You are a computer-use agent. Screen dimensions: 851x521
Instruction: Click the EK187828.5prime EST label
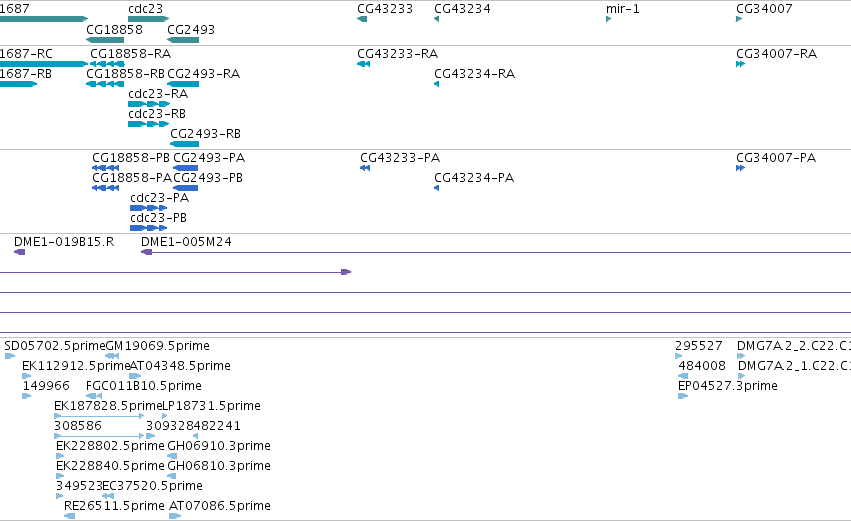point(108,406)
